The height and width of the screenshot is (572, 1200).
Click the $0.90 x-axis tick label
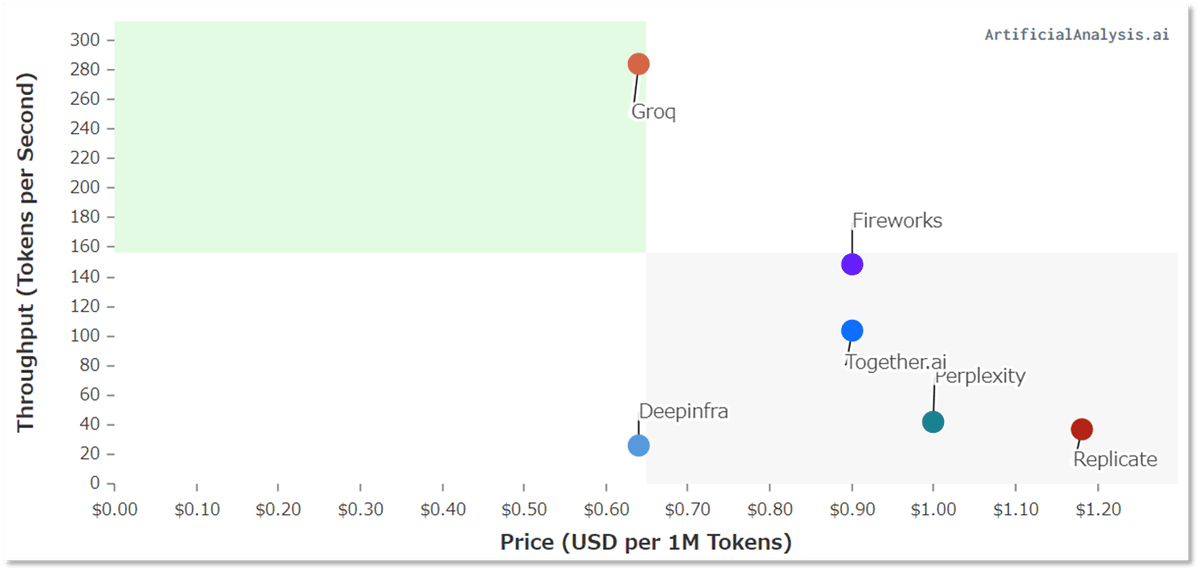click(x=852, y=509)
